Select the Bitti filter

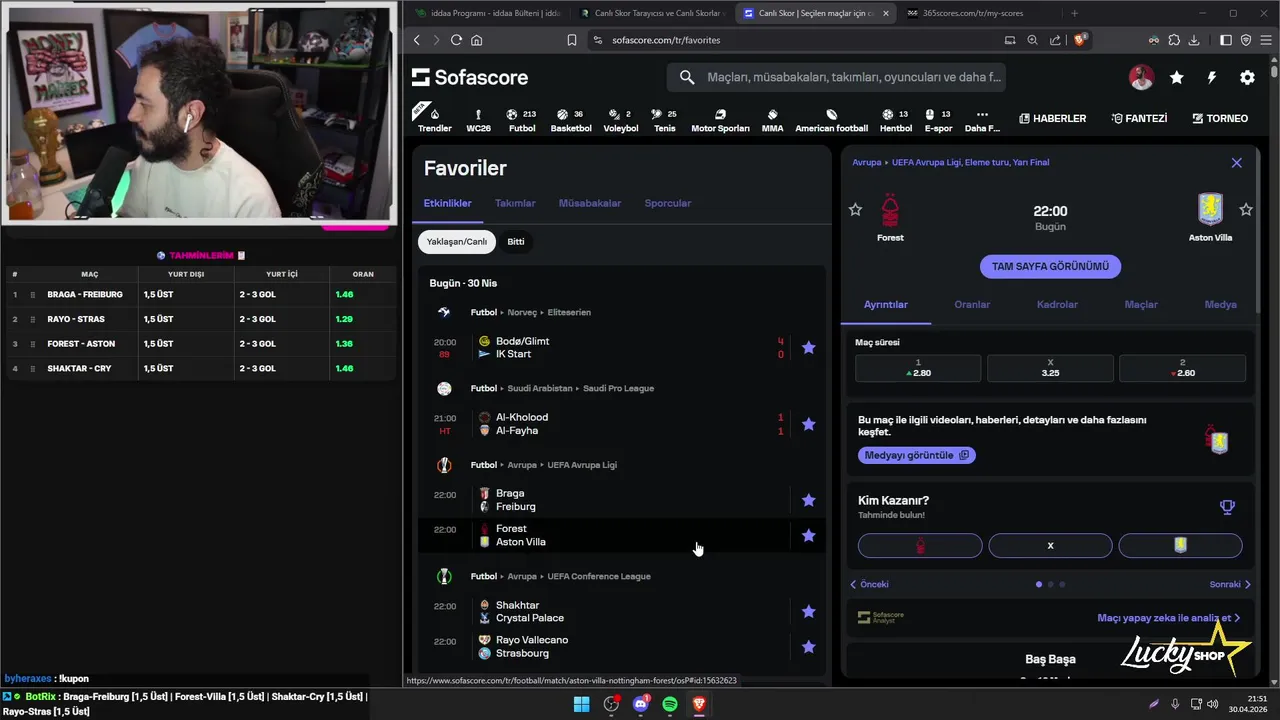point(516,242)
